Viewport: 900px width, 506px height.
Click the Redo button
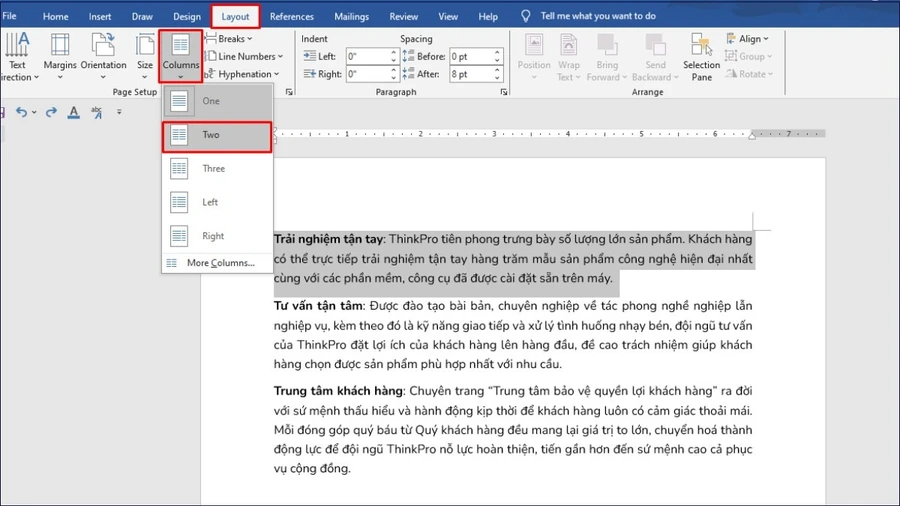51,112
